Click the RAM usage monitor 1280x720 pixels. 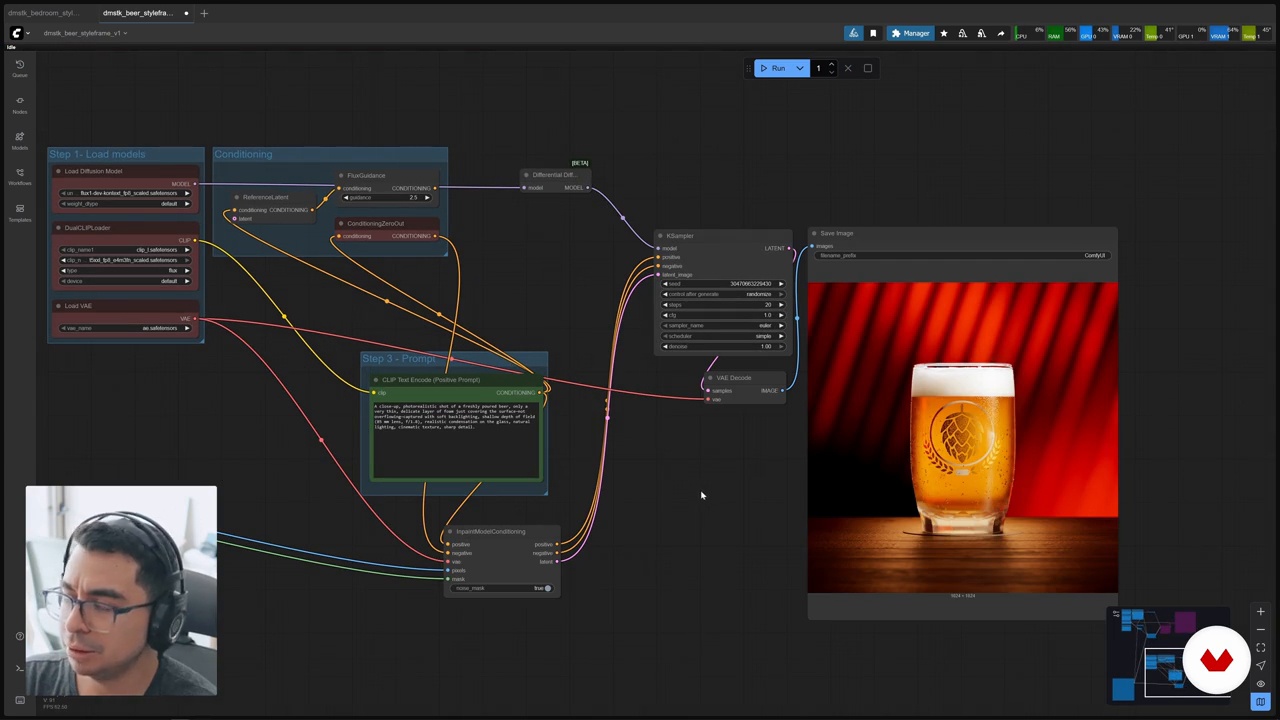[x=1061, y=33]
